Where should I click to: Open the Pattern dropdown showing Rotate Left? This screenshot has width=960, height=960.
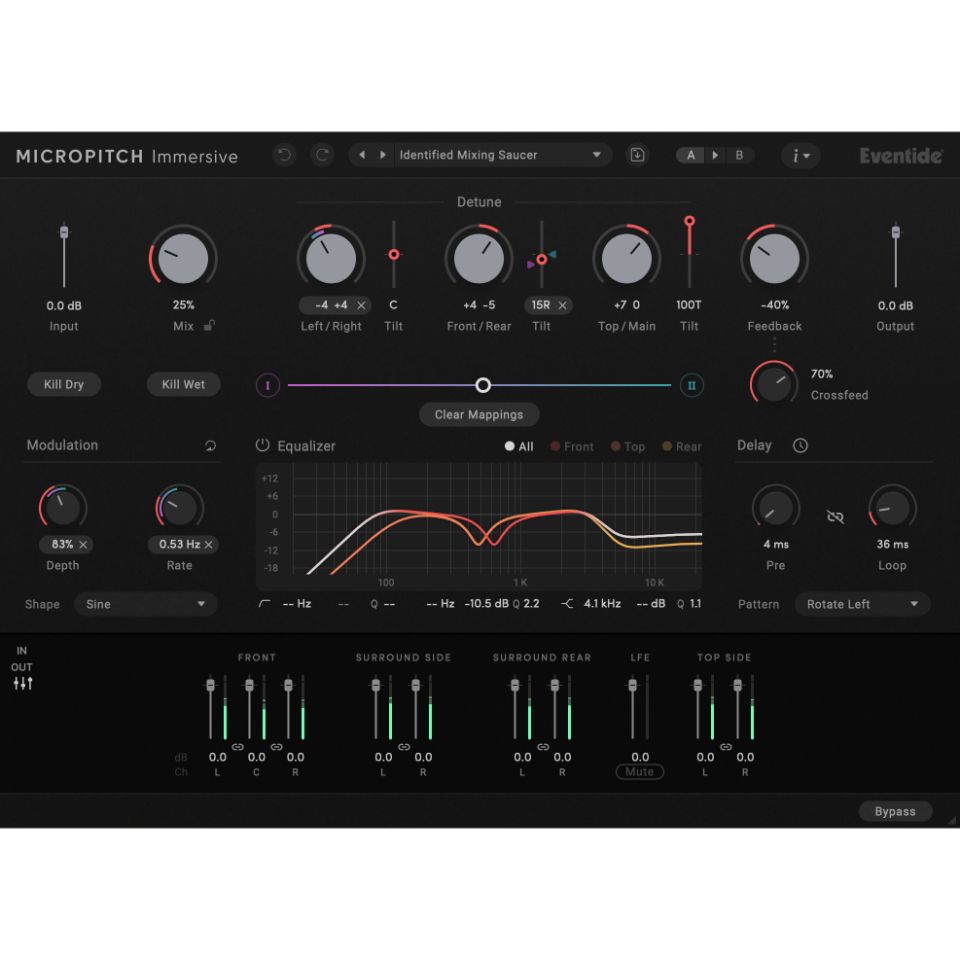pos(861,604)
